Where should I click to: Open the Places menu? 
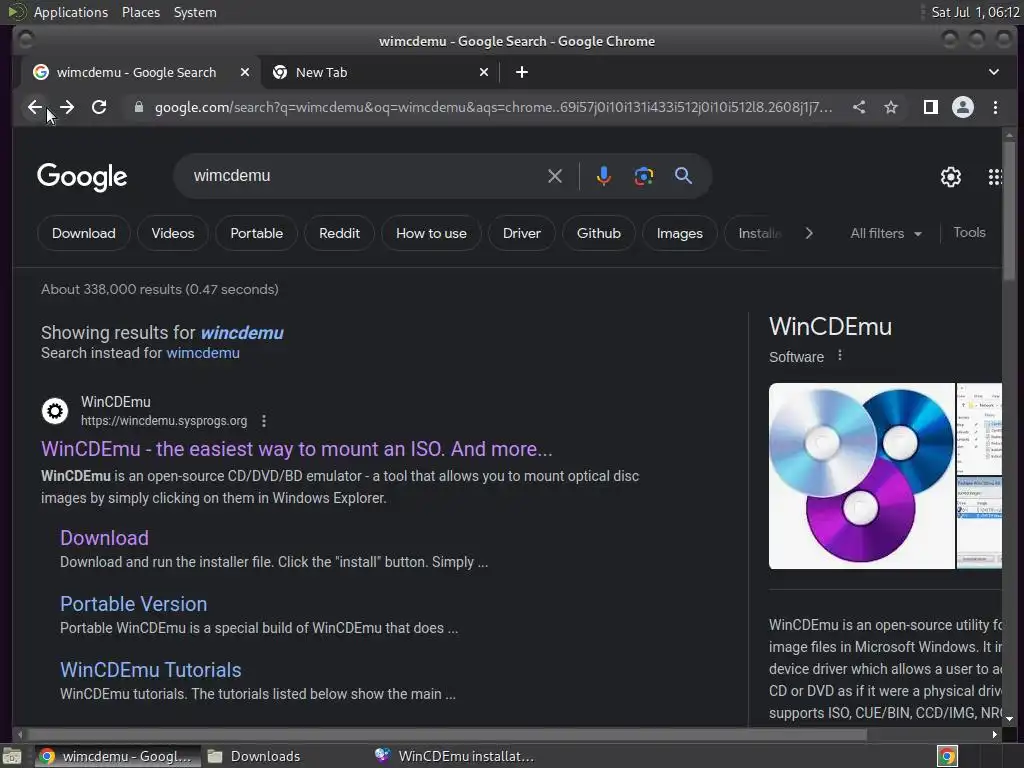(x=141, y=12)
